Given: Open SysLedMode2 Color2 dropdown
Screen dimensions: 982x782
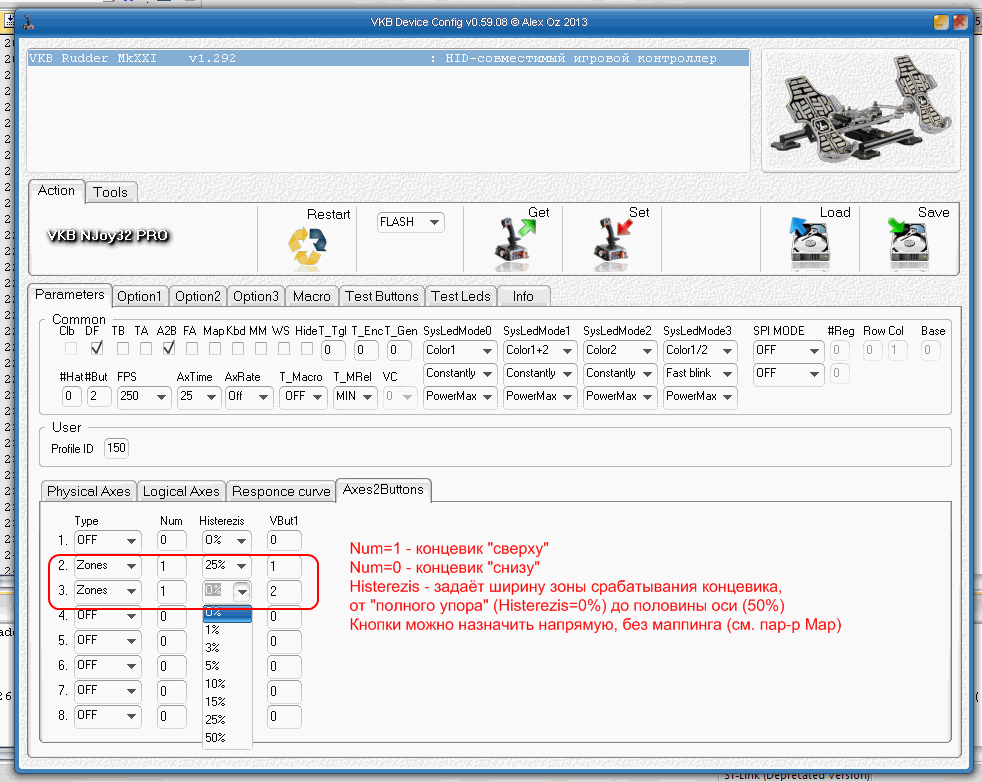Looking at the screenshot, I should 619,351.
